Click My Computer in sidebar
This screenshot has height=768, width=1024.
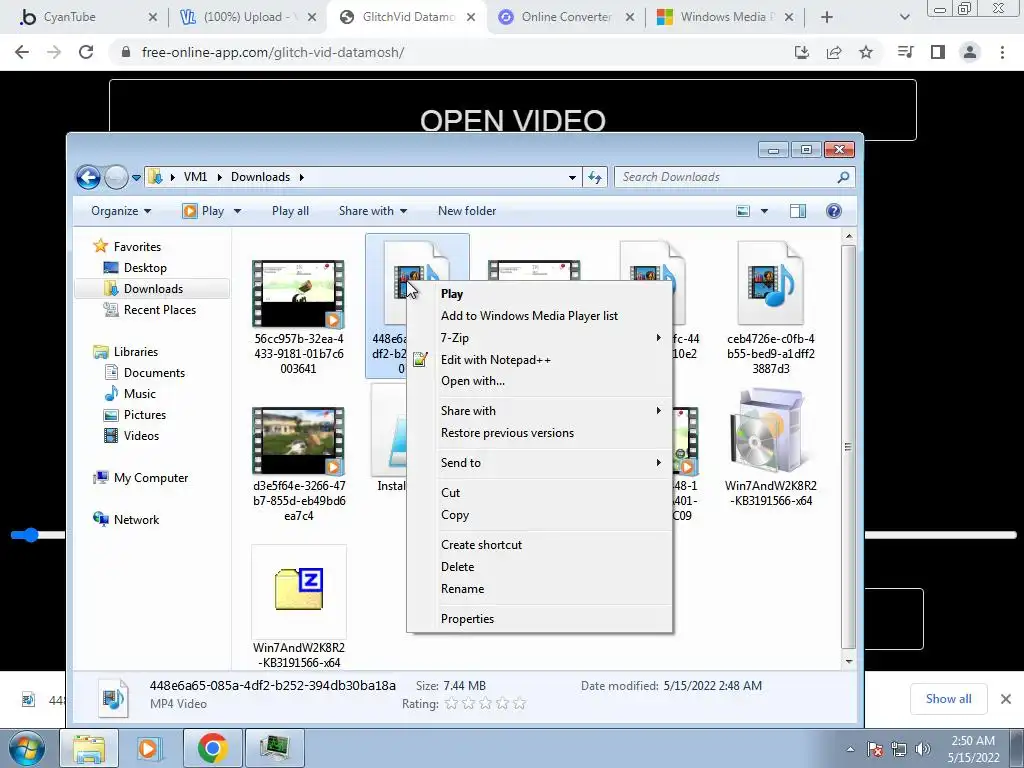150,478
